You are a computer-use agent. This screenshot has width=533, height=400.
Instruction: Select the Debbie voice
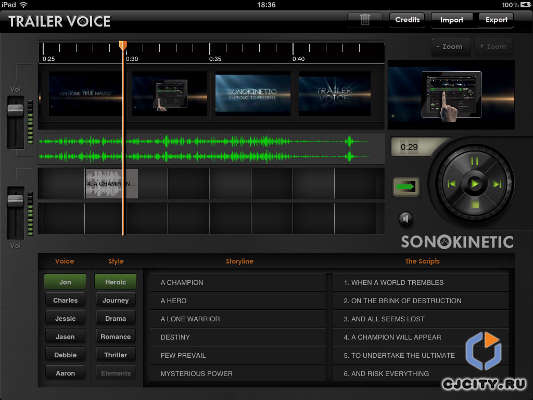[x=65, y=355]
